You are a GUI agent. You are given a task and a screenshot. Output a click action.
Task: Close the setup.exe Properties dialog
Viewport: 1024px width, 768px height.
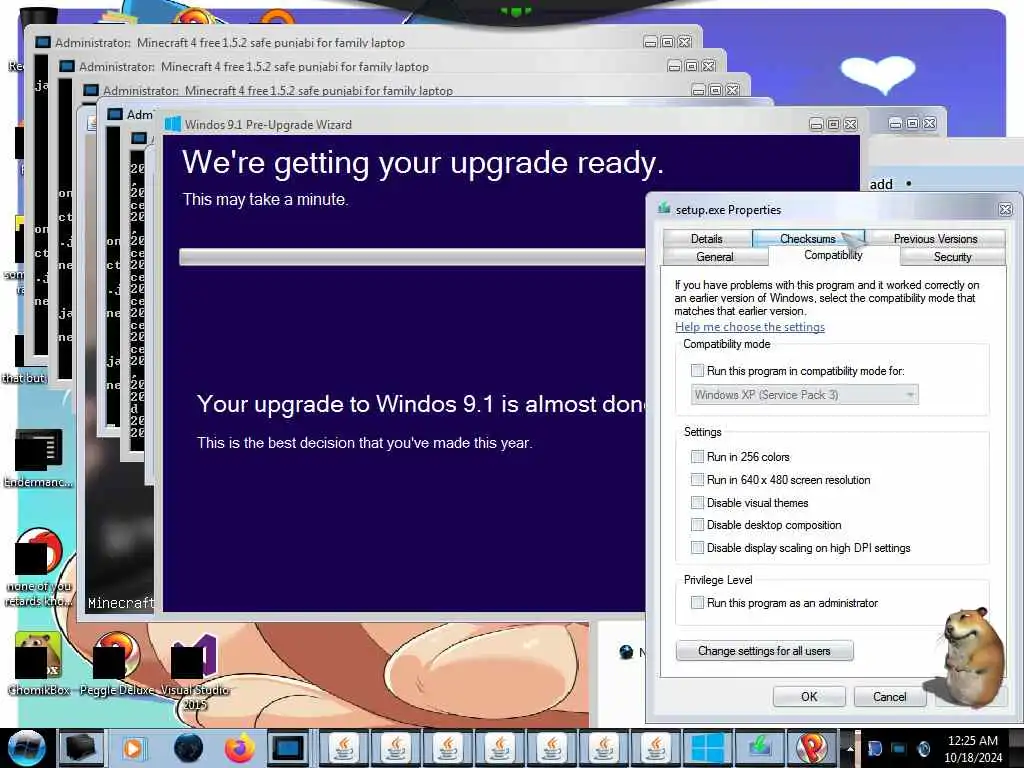(x=1005, y=210)
